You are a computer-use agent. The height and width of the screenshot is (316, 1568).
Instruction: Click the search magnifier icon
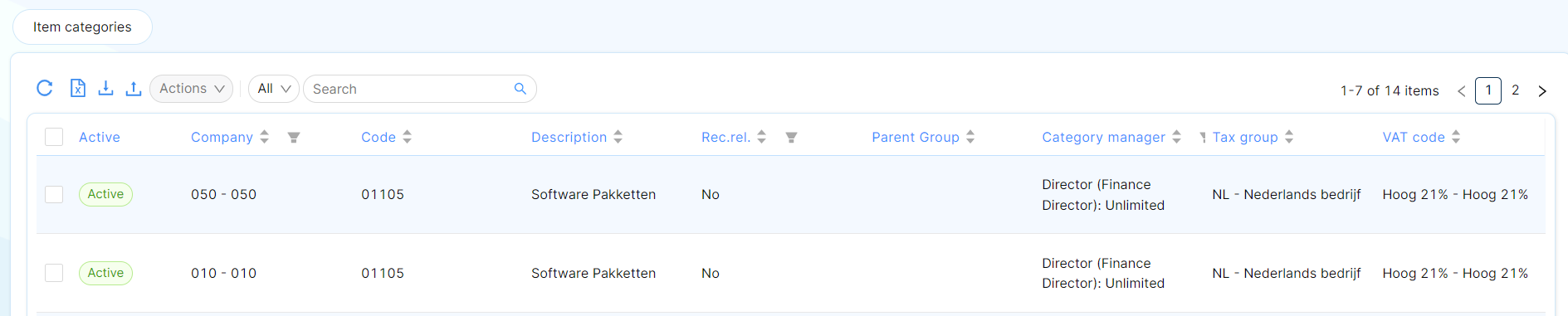click(x=520, y=89)
